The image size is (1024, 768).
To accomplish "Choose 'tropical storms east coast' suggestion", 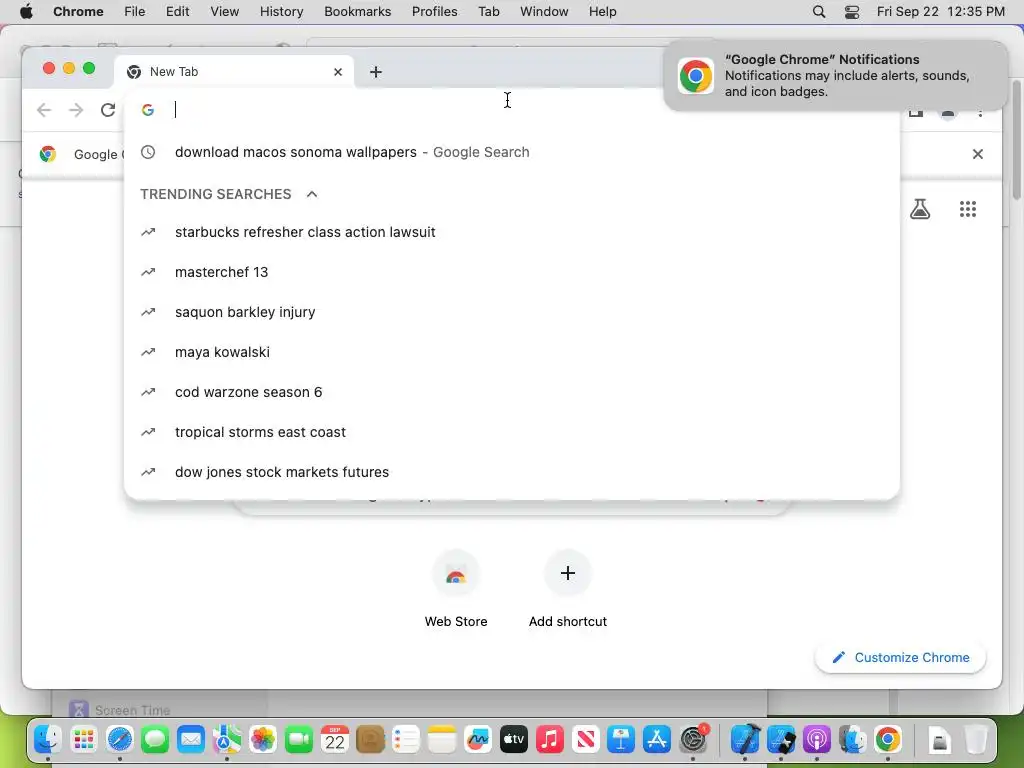I will tap(511, 432).
